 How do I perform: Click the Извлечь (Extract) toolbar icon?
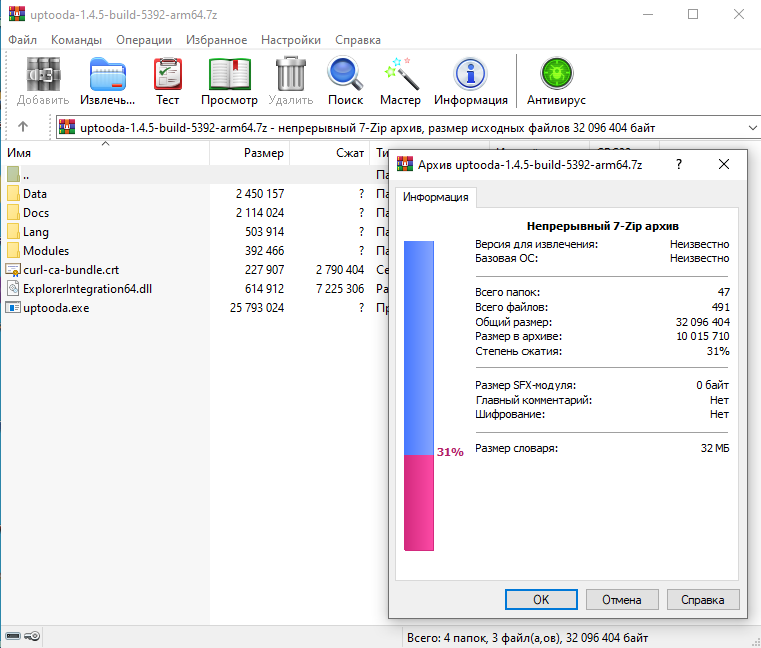108,74
